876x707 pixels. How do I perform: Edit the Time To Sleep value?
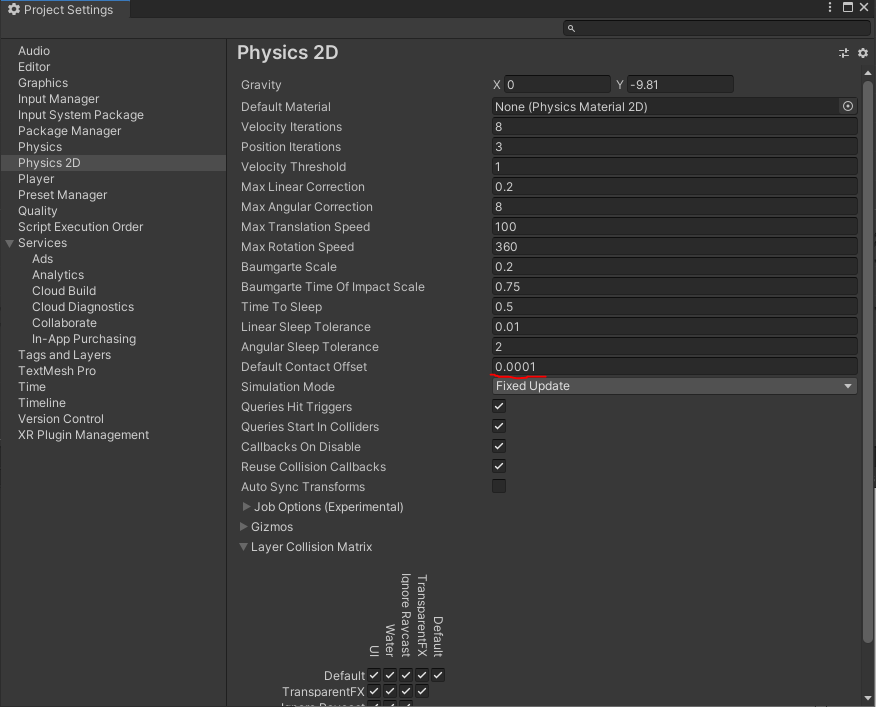point(674,307)
